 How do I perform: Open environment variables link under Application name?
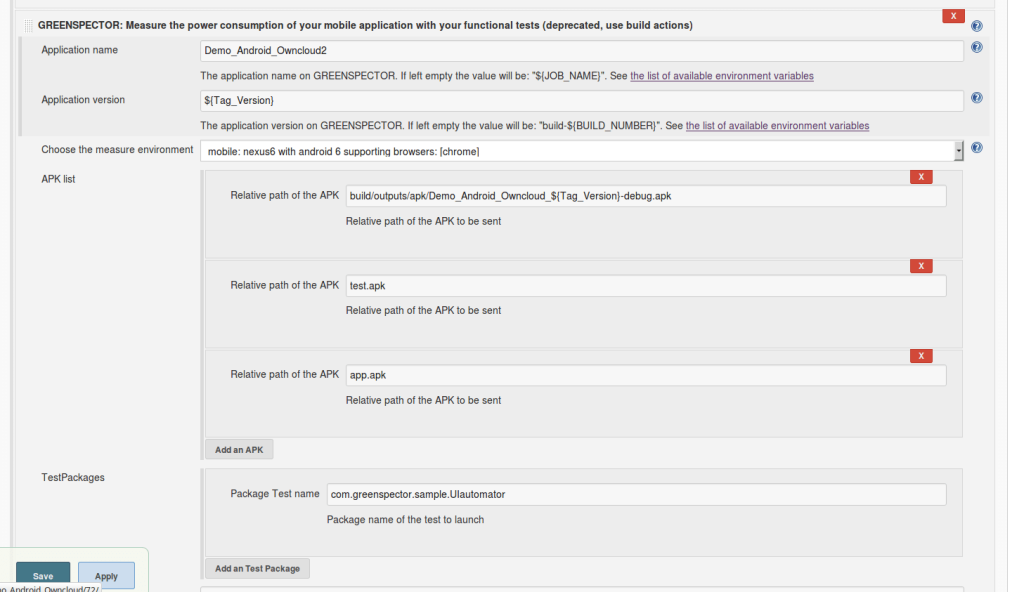pos(722,76)
